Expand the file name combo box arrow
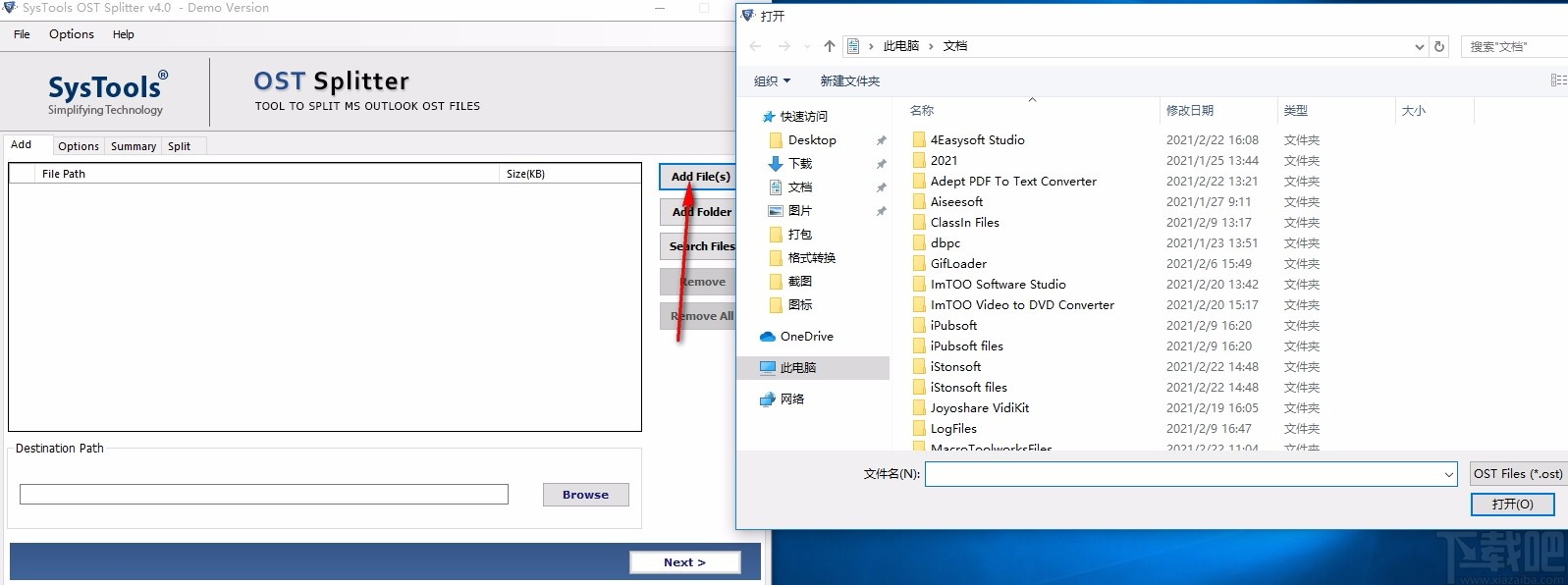Viewport: 1568px width, 585px height. coord(1448,474)
